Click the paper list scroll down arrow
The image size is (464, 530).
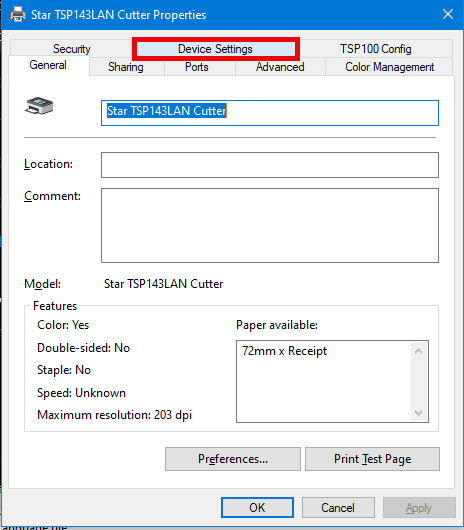pos(418,413)
